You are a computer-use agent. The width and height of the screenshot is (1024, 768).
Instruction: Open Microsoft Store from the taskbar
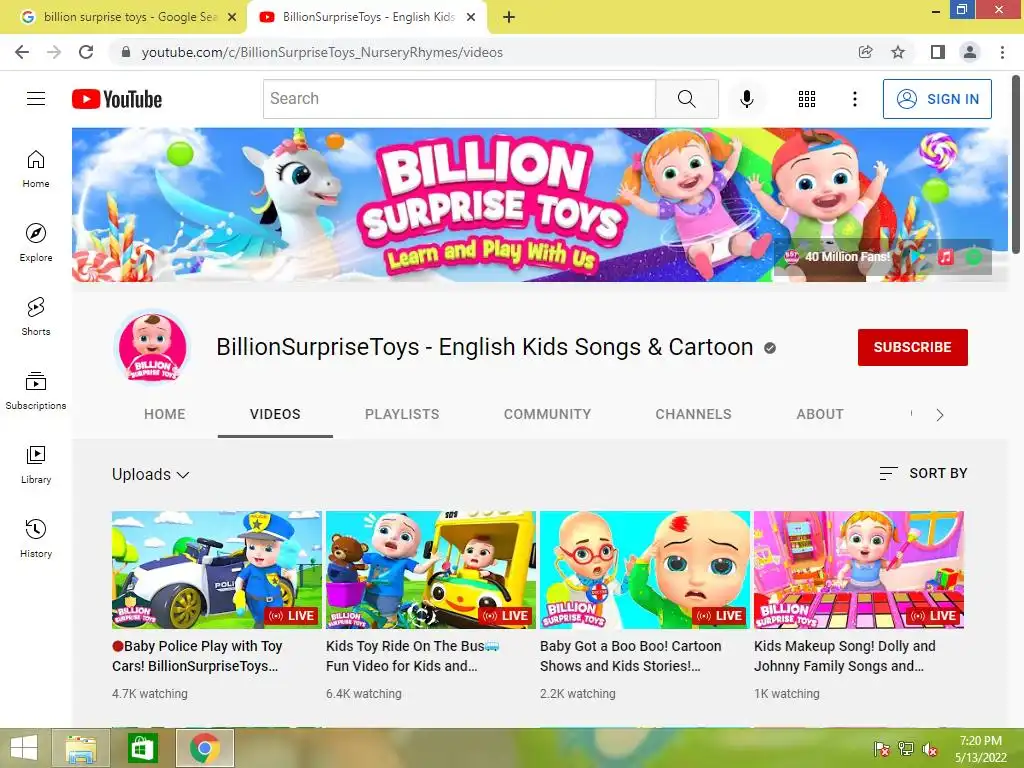coord(142,748)
